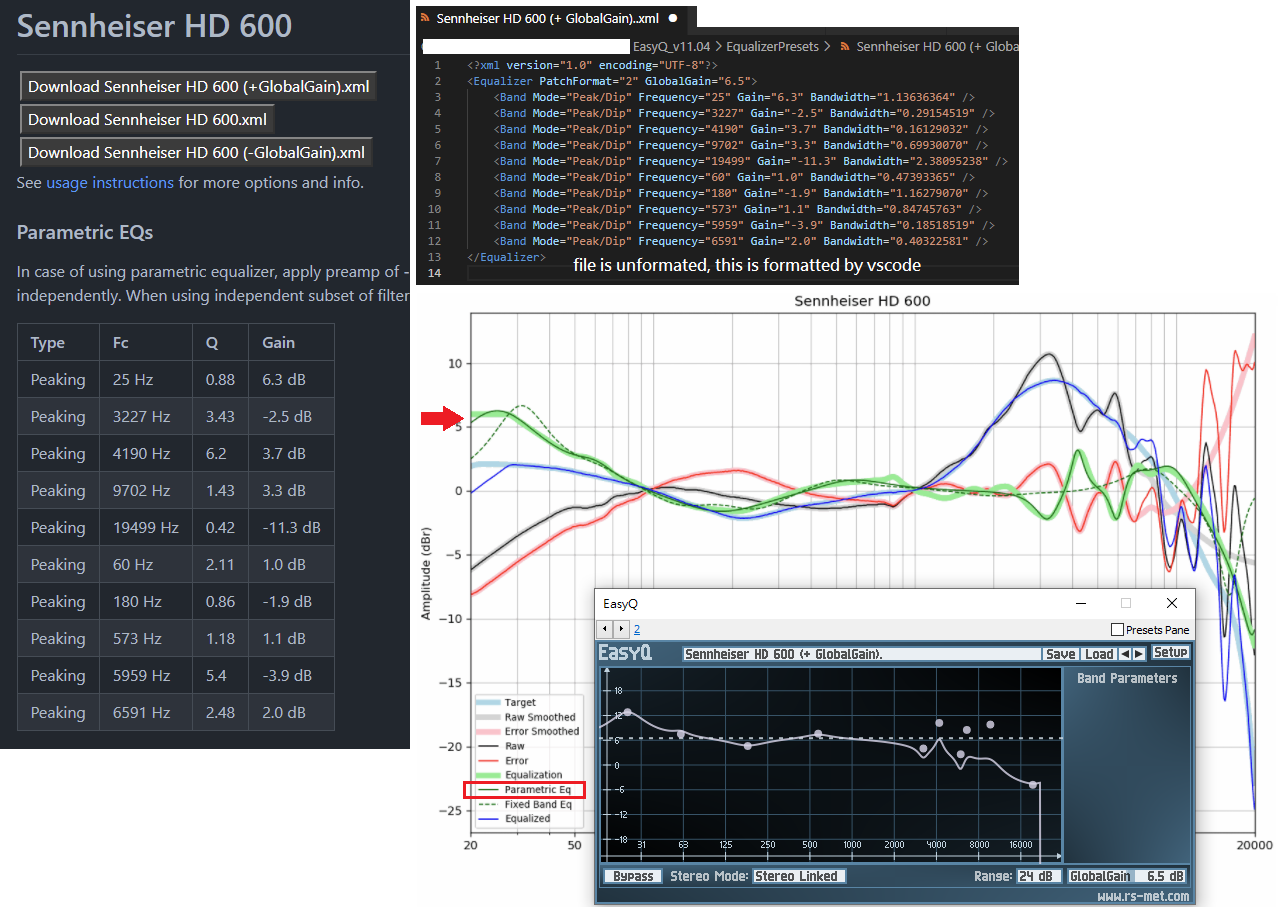Enable the Presets Pane checkbox
1278x913 pixels.
pyautogui.click(x=1118, y=630)
